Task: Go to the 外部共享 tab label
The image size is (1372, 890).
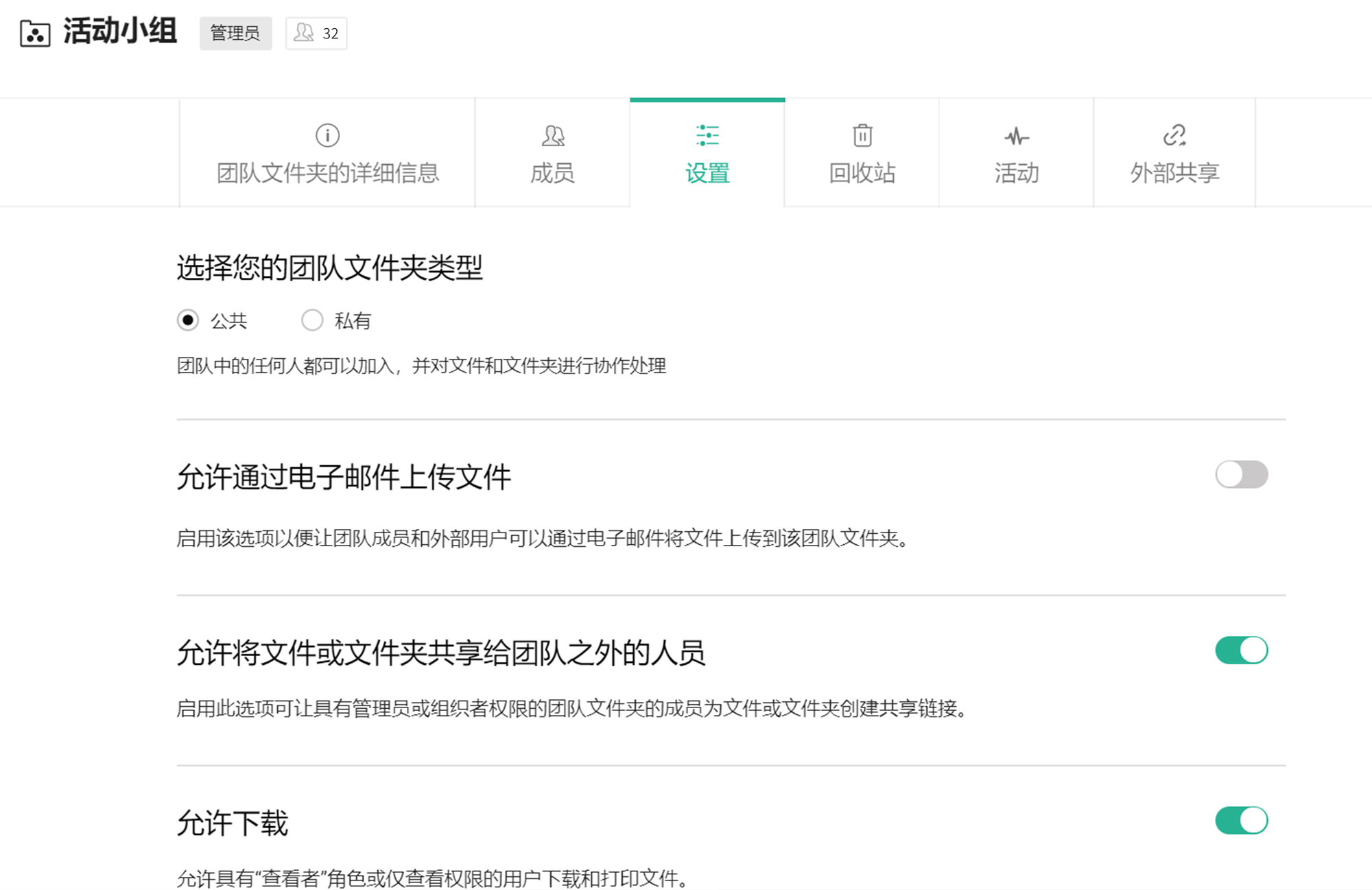Action: pos(1174,172)
